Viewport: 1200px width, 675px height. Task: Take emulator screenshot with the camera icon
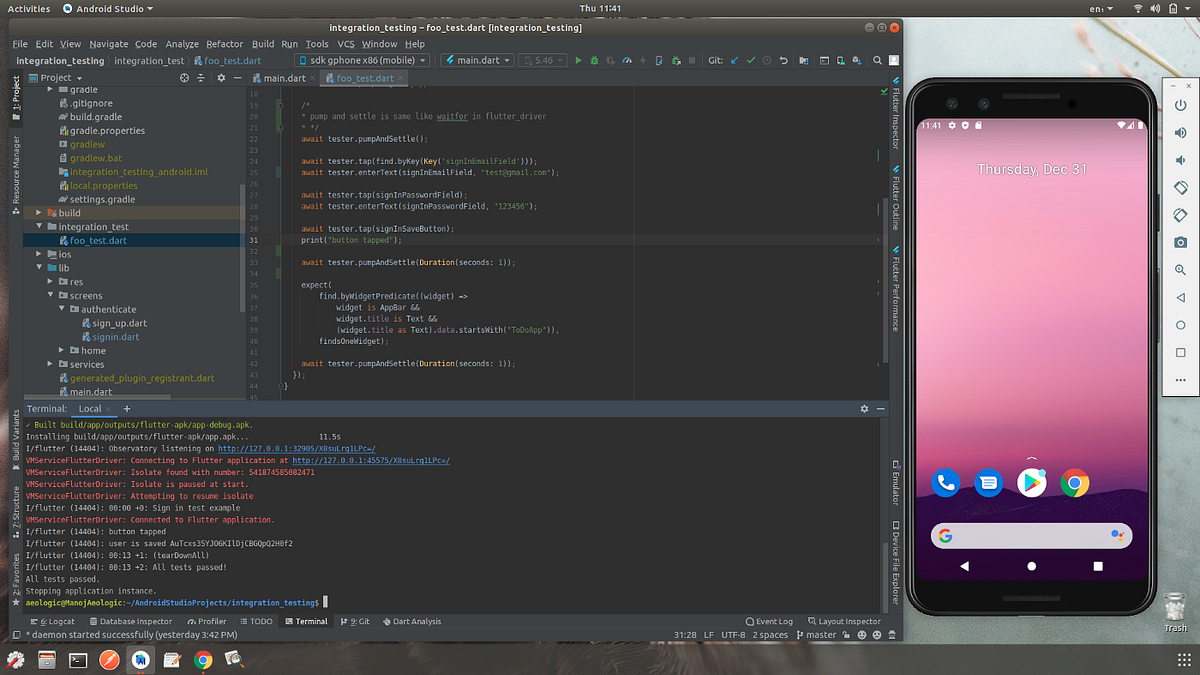1180,242
